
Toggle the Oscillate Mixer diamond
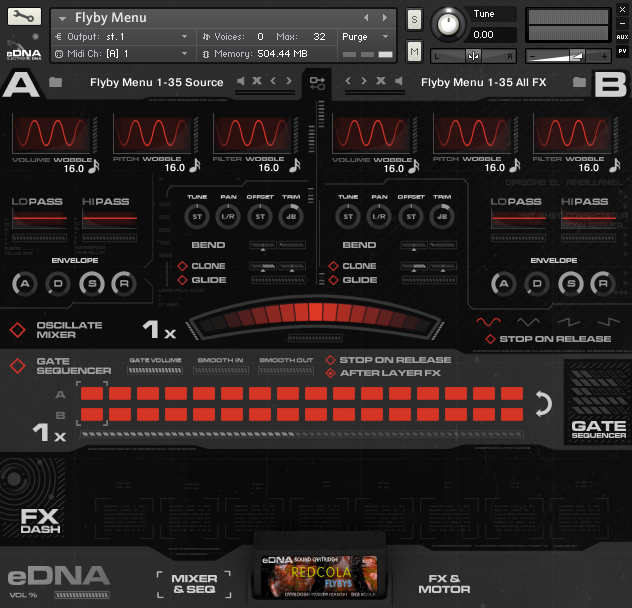coord(18,330)
